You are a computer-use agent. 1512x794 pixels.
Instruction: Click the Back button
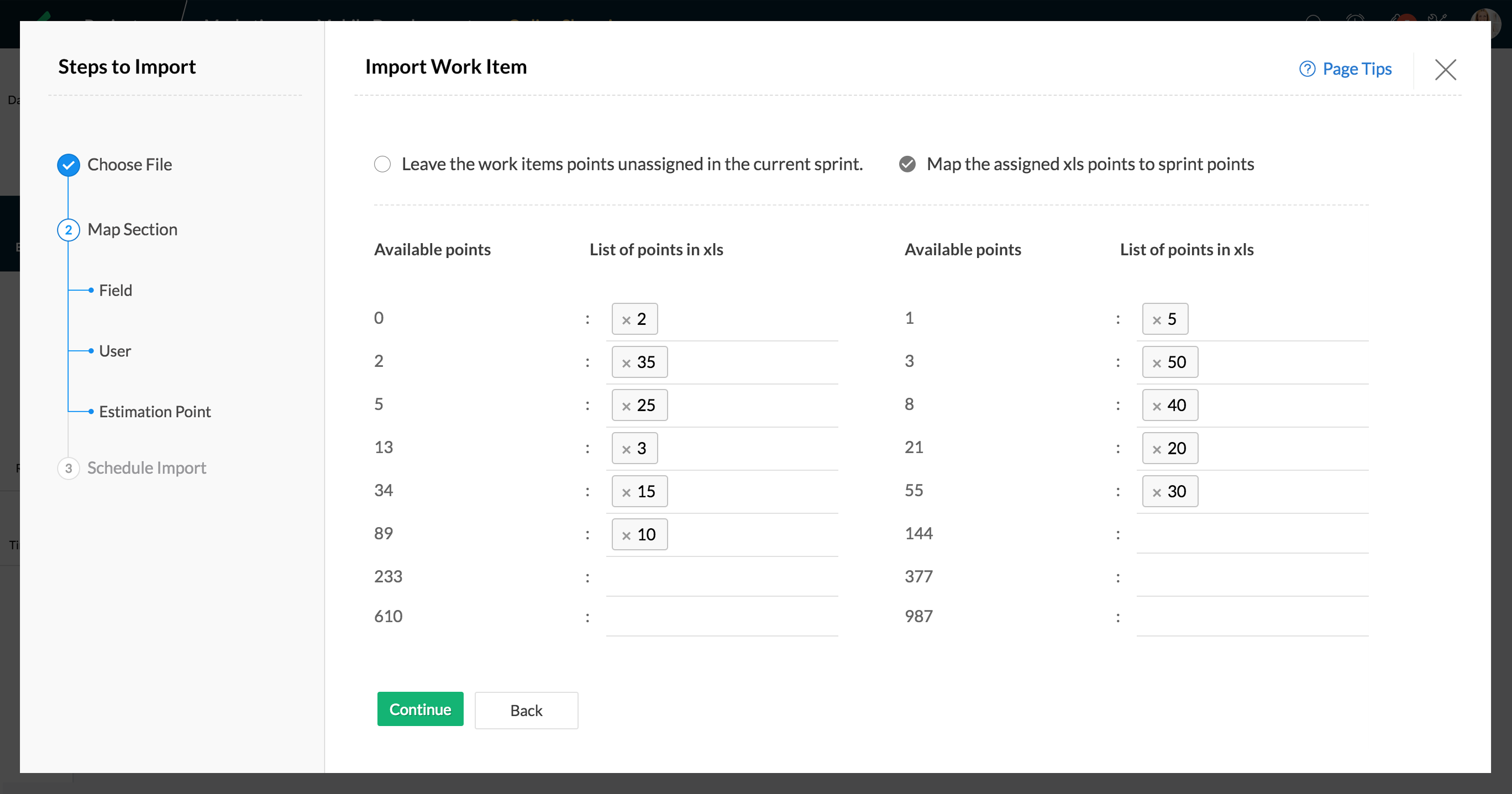point(526,710)
